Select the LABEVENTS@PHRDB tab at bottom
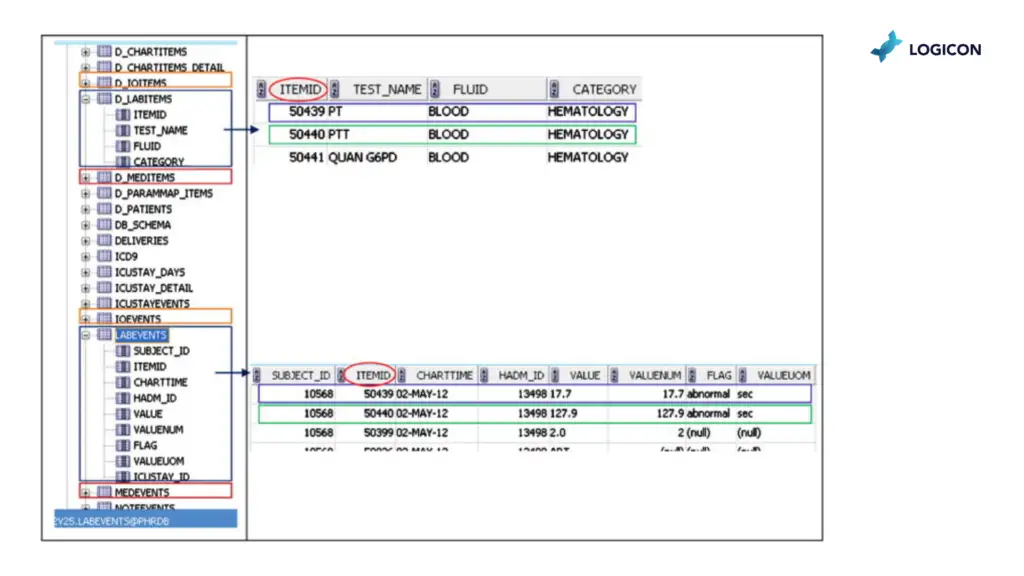 click(145, 519)
